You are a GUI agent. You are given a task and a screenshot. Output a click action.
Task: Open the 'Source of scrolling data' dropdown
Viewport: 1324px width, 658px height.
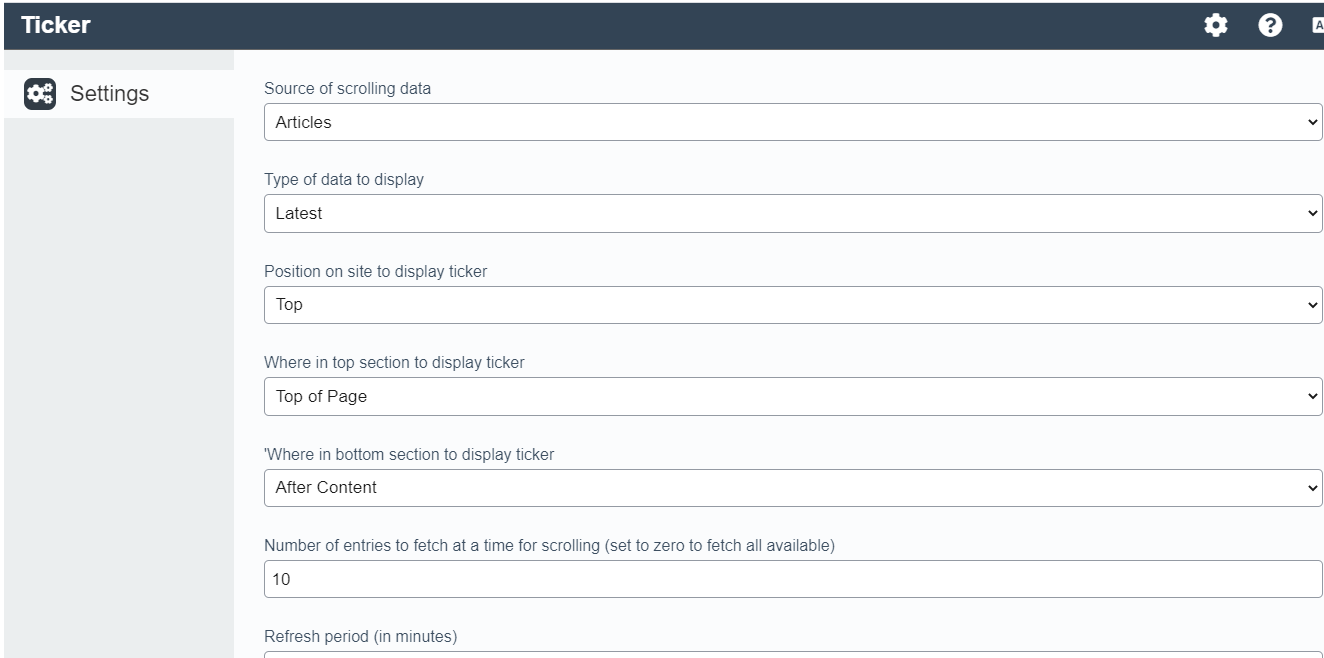792,122
